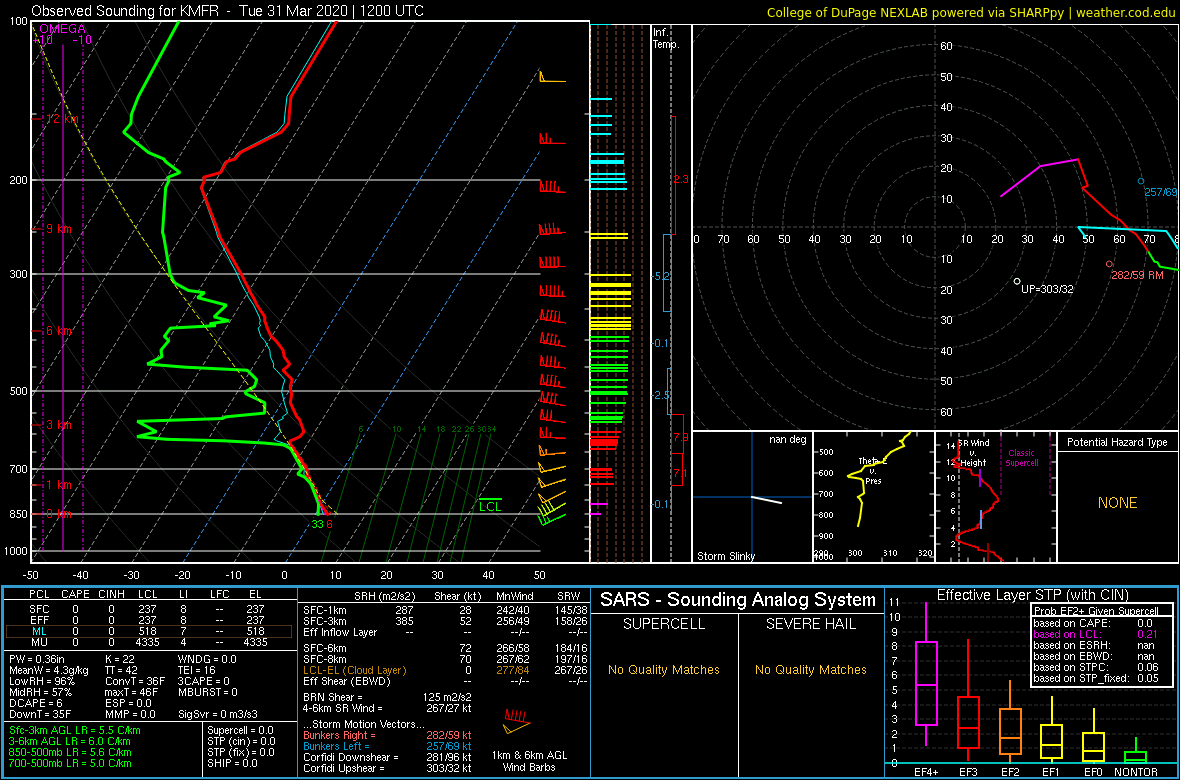1180x780 pixels.
Task: Click the "Potential Hazard Type" header
Action: click(1117, 443)
